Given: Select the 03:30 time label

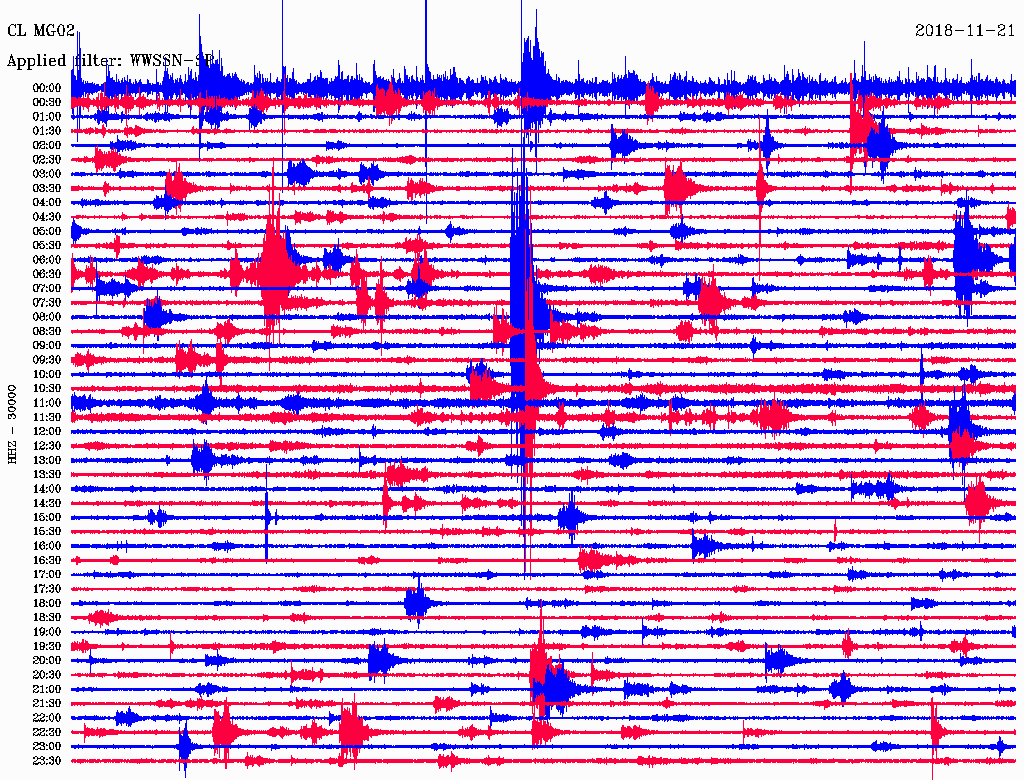Looking at the screenshot, I should pyautogui.click(x=47, y=189).
